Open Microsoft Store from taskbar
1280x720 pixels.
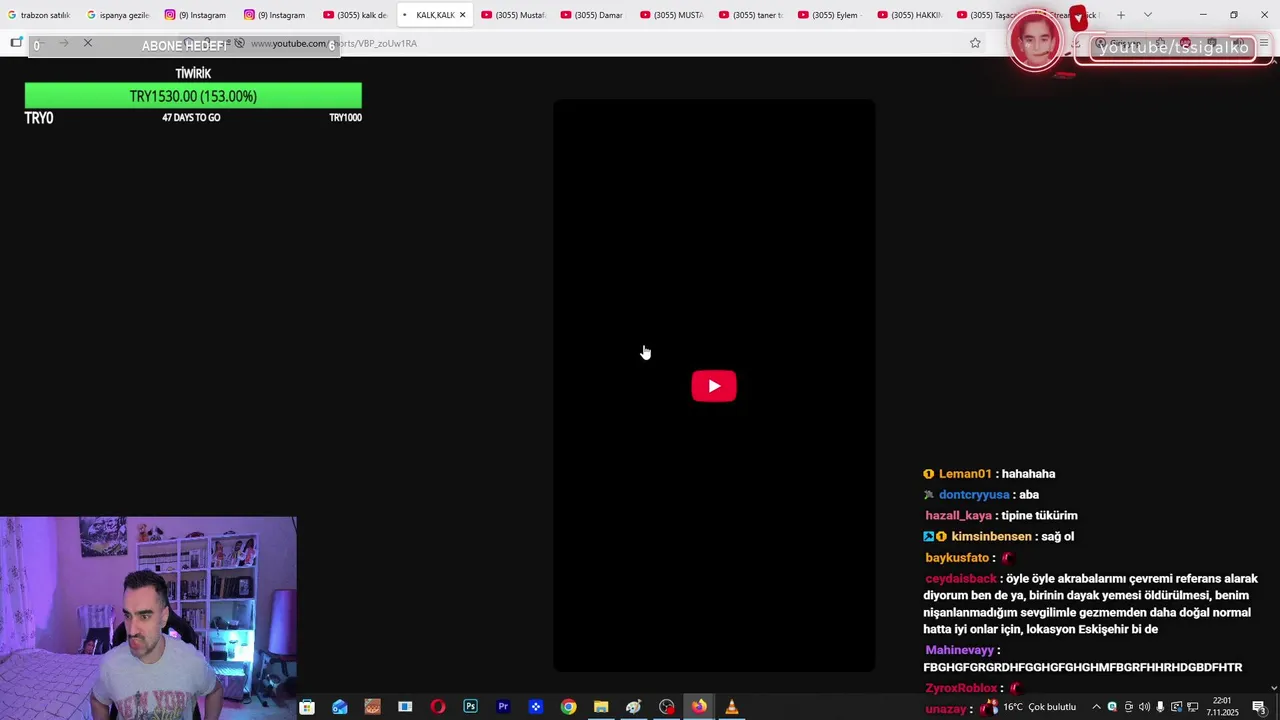[307, 707]
